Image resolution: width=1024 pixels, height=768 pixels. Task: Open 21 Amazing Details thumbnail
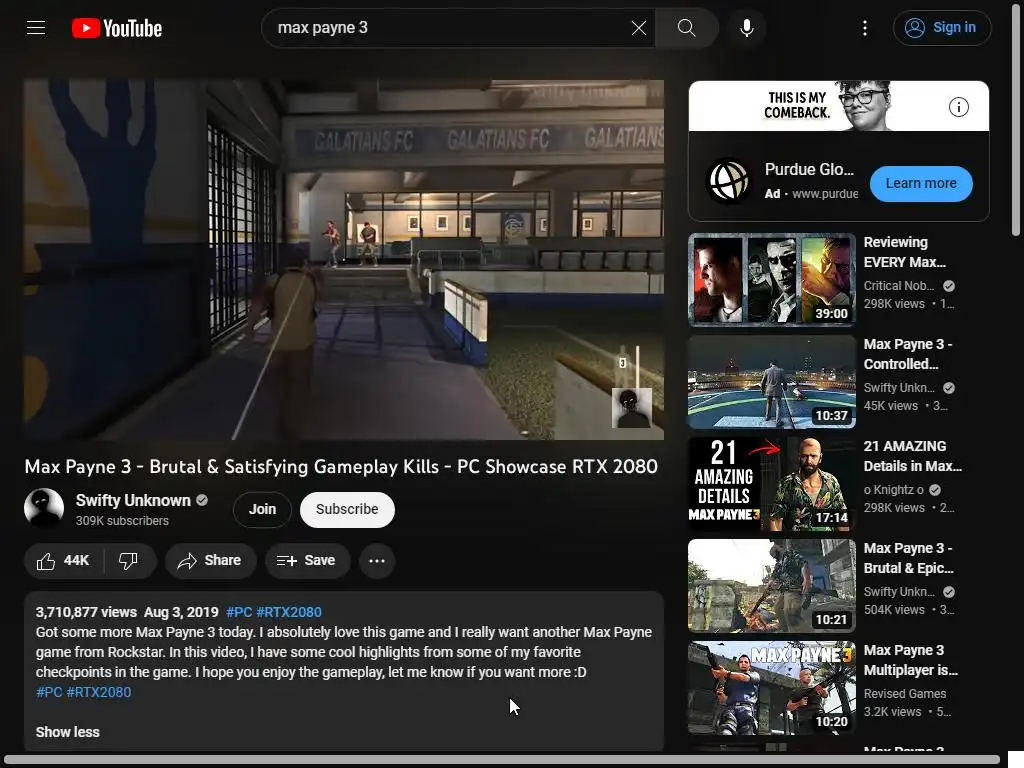click(x=771, y=483)
